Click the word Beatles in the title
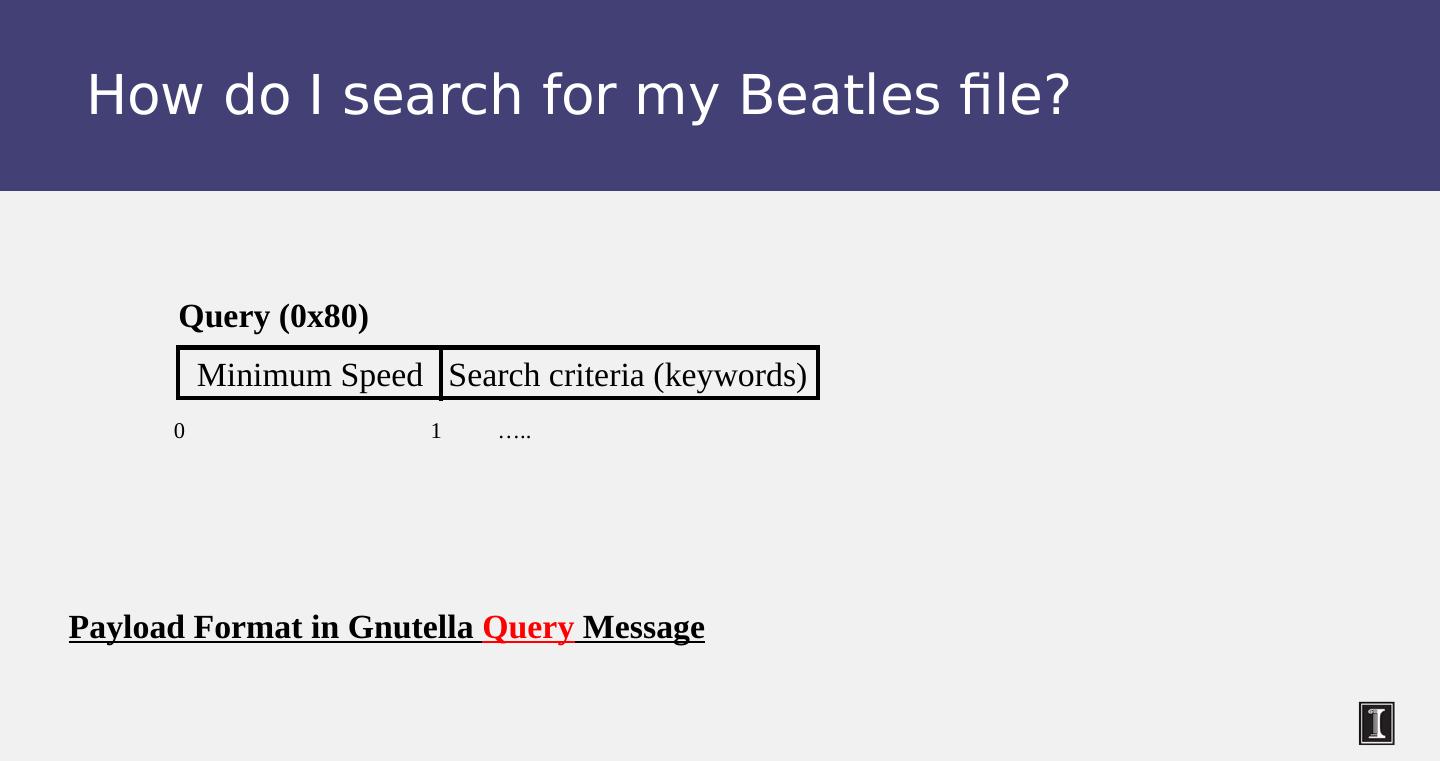The height and width of the screenshot is (761, 1440). pos(839,96)
